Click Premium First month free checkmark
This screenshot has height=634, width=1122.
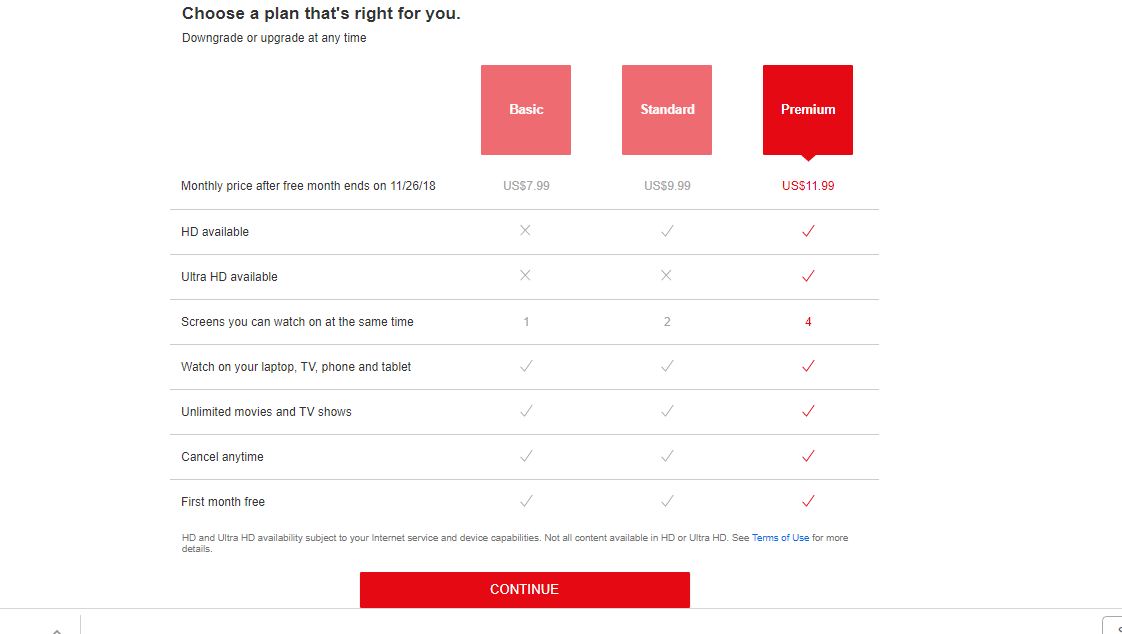tap(808, 501)
